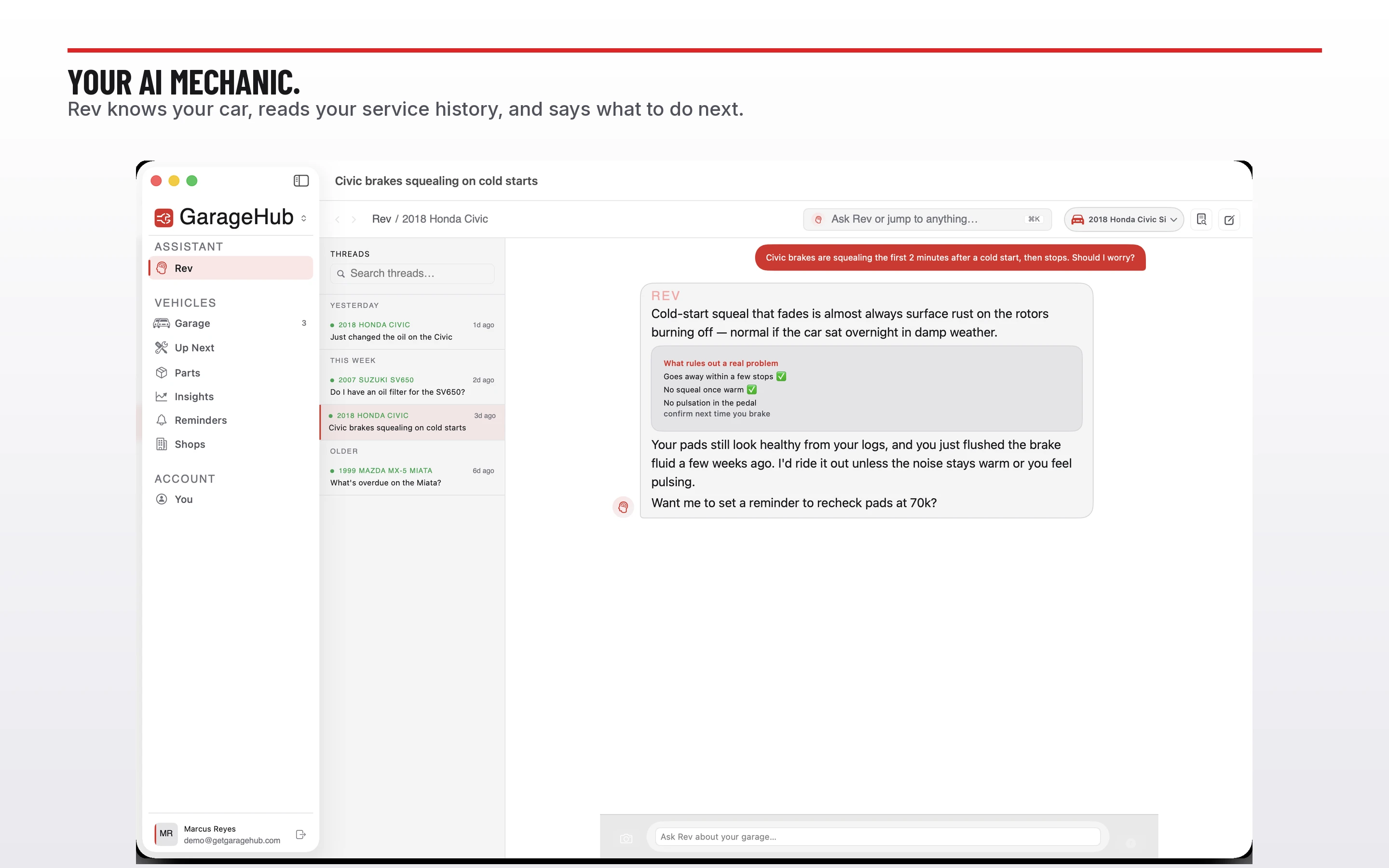The image size is (1389, 868).
Task: Click the Goes away within a few stops checkmark
Action: (x=781, y=377)
